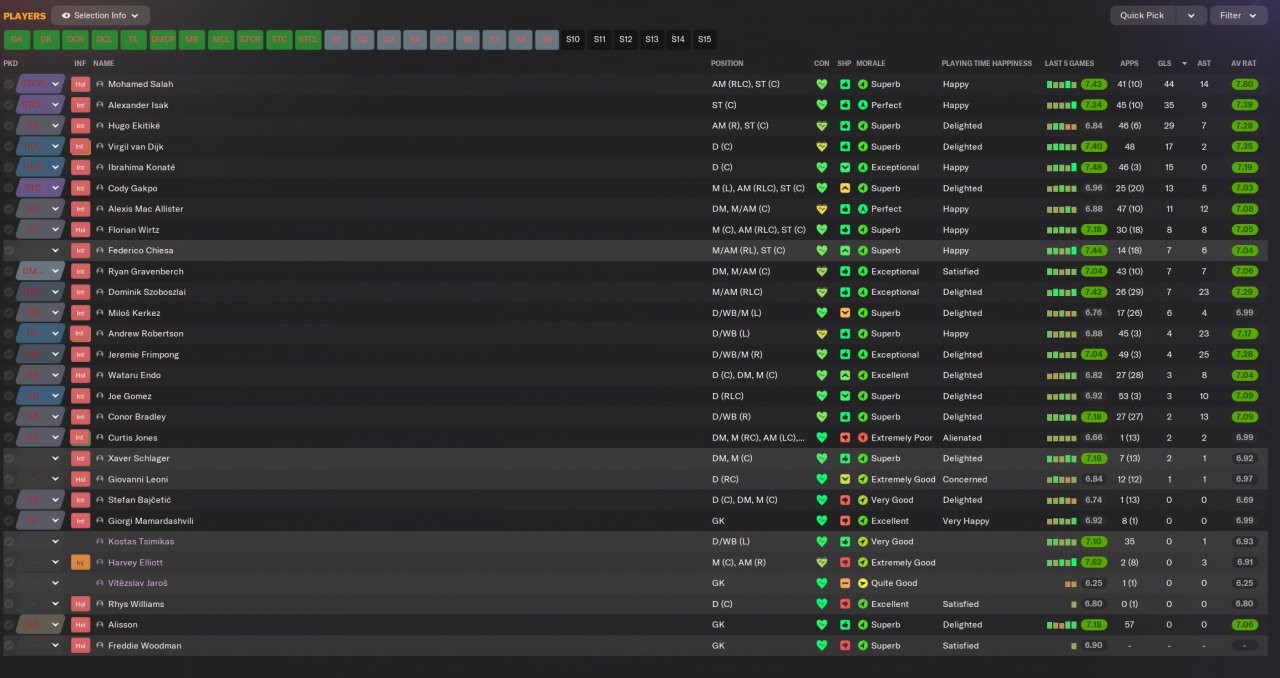The width and height of the screenshot is (1280, 678).
Task: Select the S15 substitute slot
Action: click(x=705, y=40)
